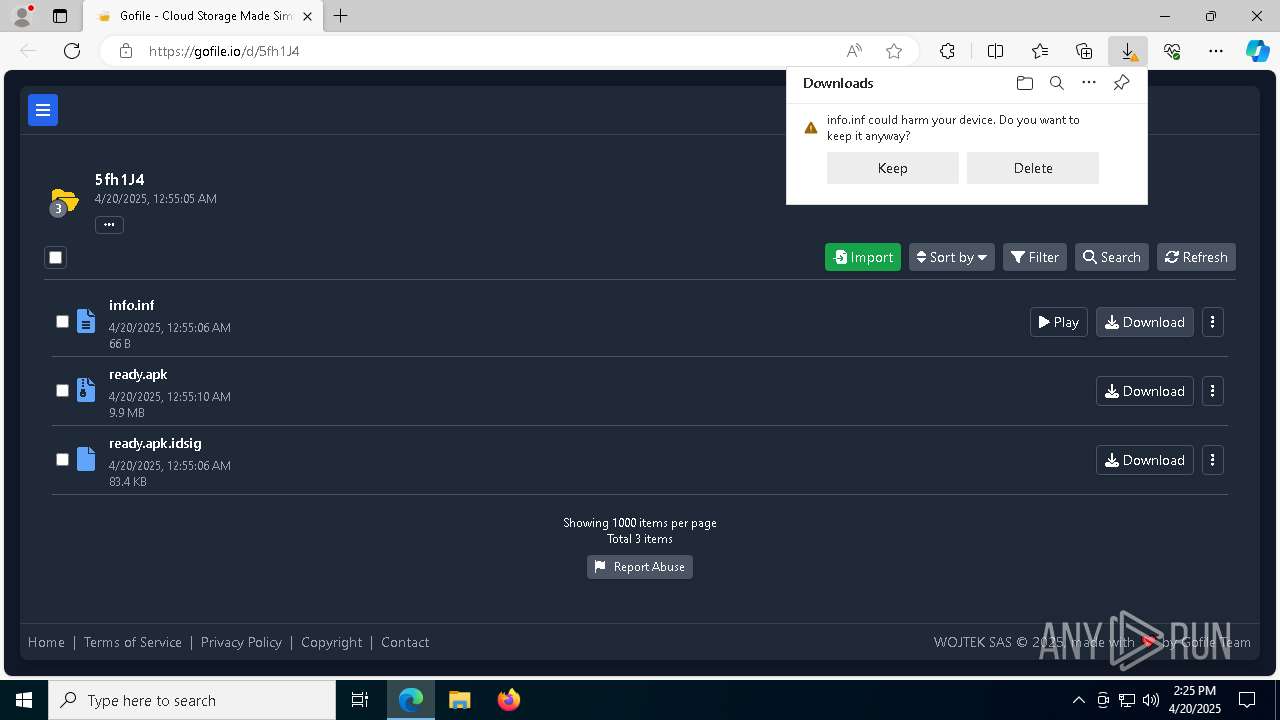The width and height of the screenshot is (1280, 720).
Task: Open more options in Downloads panel
Action: 1089,83
